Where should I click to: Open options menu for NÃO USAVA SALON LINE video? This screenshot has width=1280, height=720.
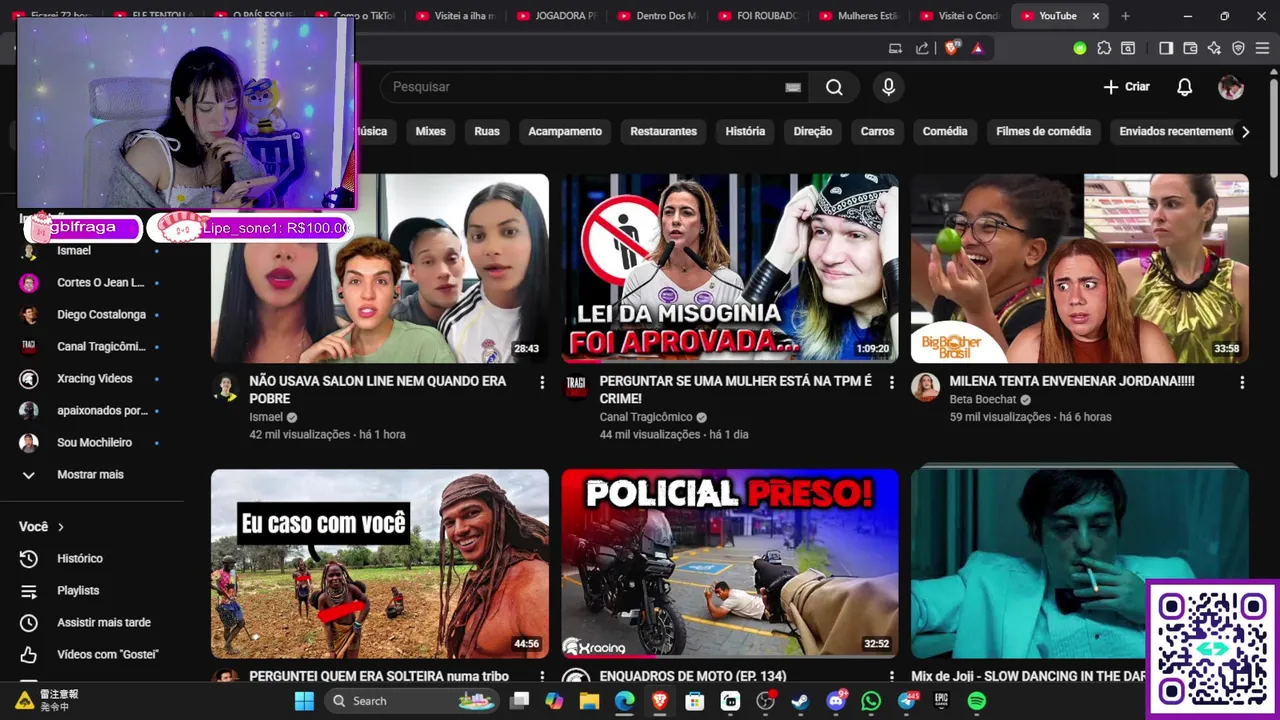(542, 383)
